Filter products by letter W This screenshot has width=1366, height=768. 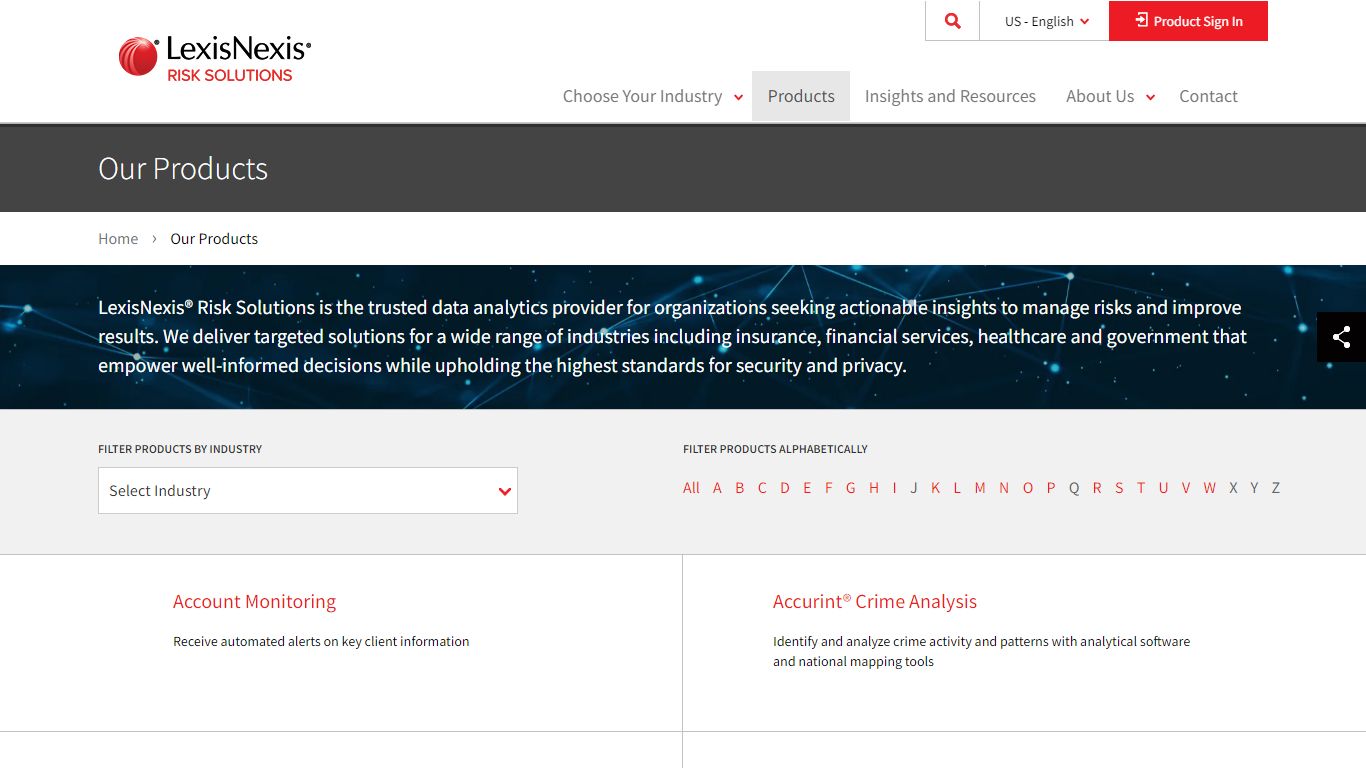tap(1210, 488)
